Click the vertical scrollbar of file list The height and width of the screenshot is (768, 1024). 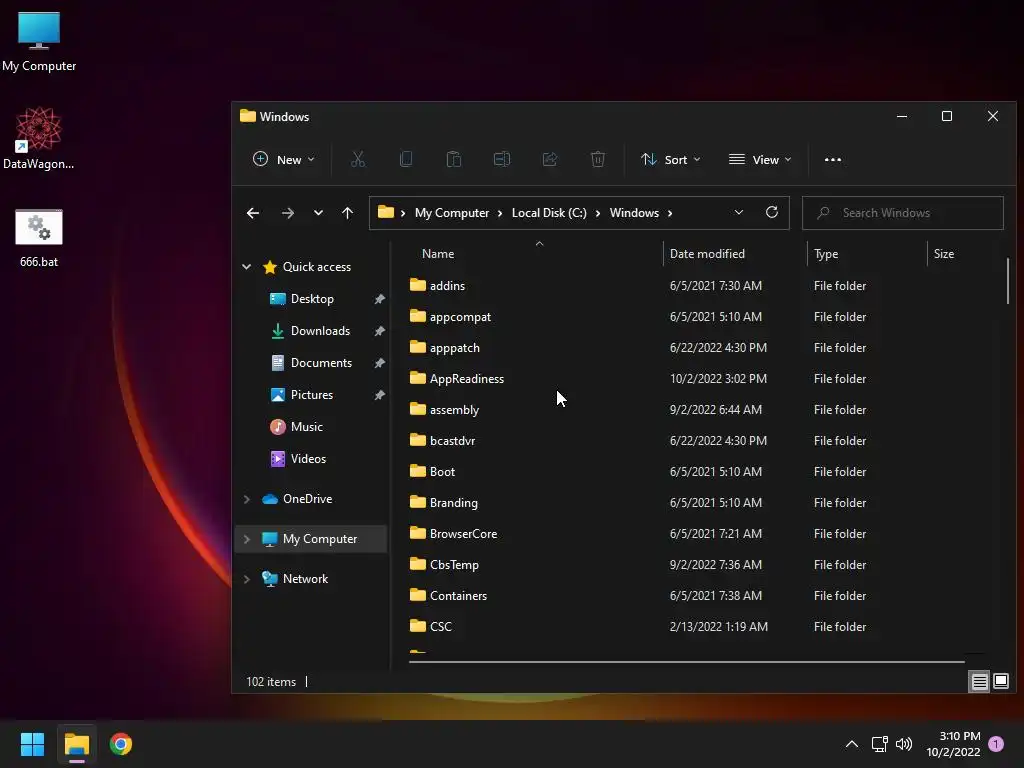point(1008,281)
